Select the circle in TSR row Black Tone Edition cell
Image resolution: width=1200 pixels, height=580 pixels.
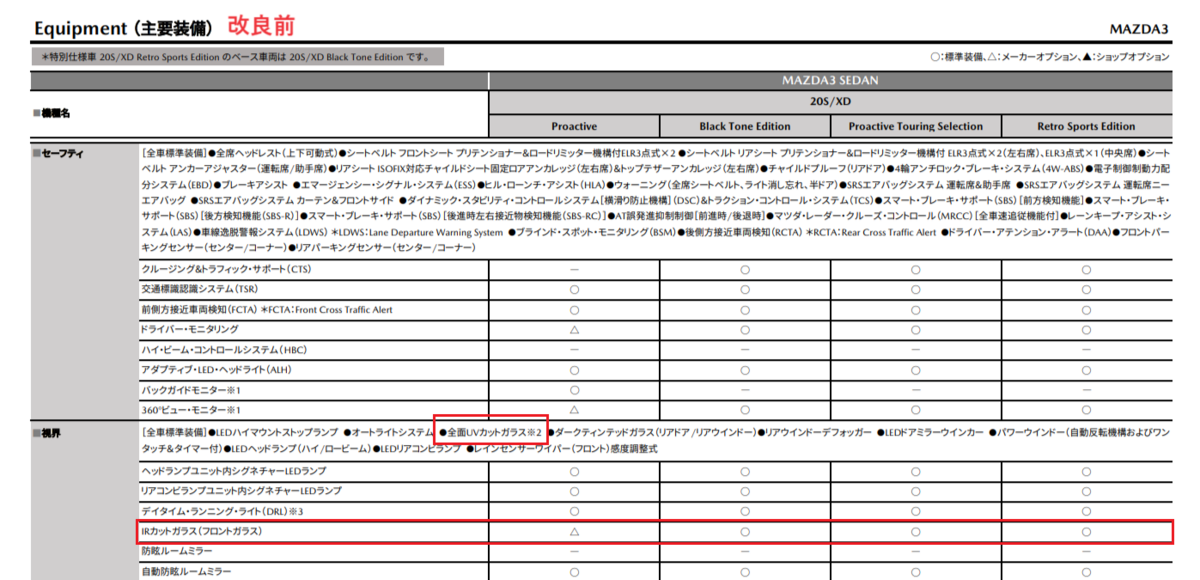click(745, 290)
